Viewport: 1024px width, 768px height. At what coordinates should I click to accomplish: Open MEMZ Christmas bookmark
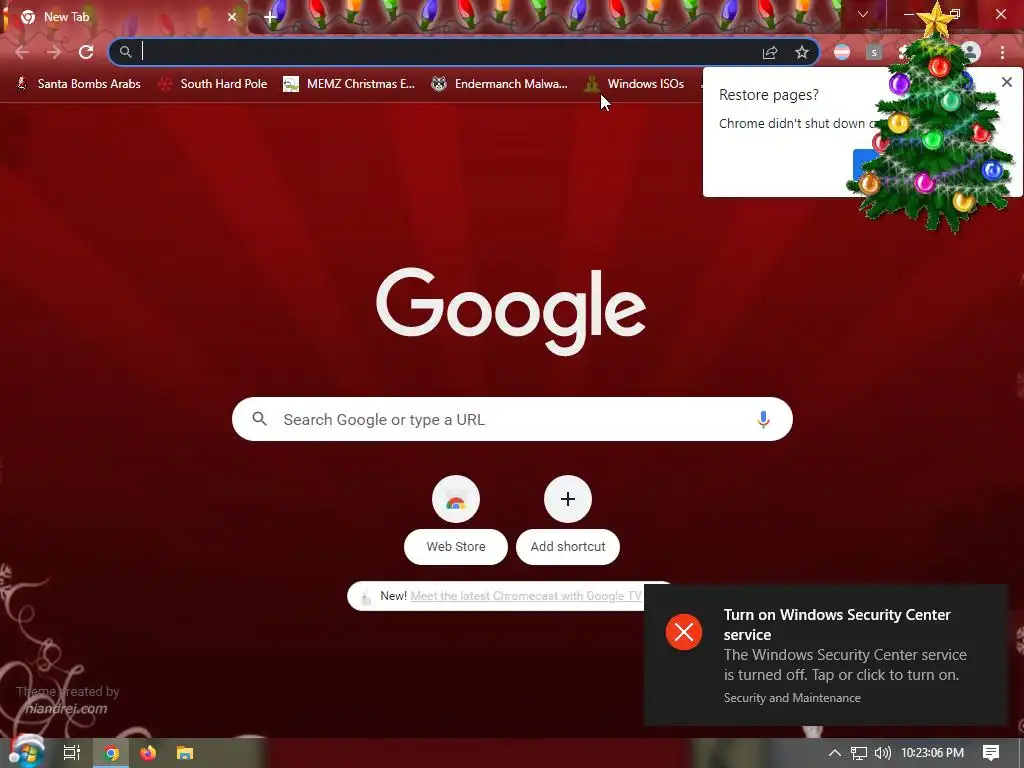(349, 84)
